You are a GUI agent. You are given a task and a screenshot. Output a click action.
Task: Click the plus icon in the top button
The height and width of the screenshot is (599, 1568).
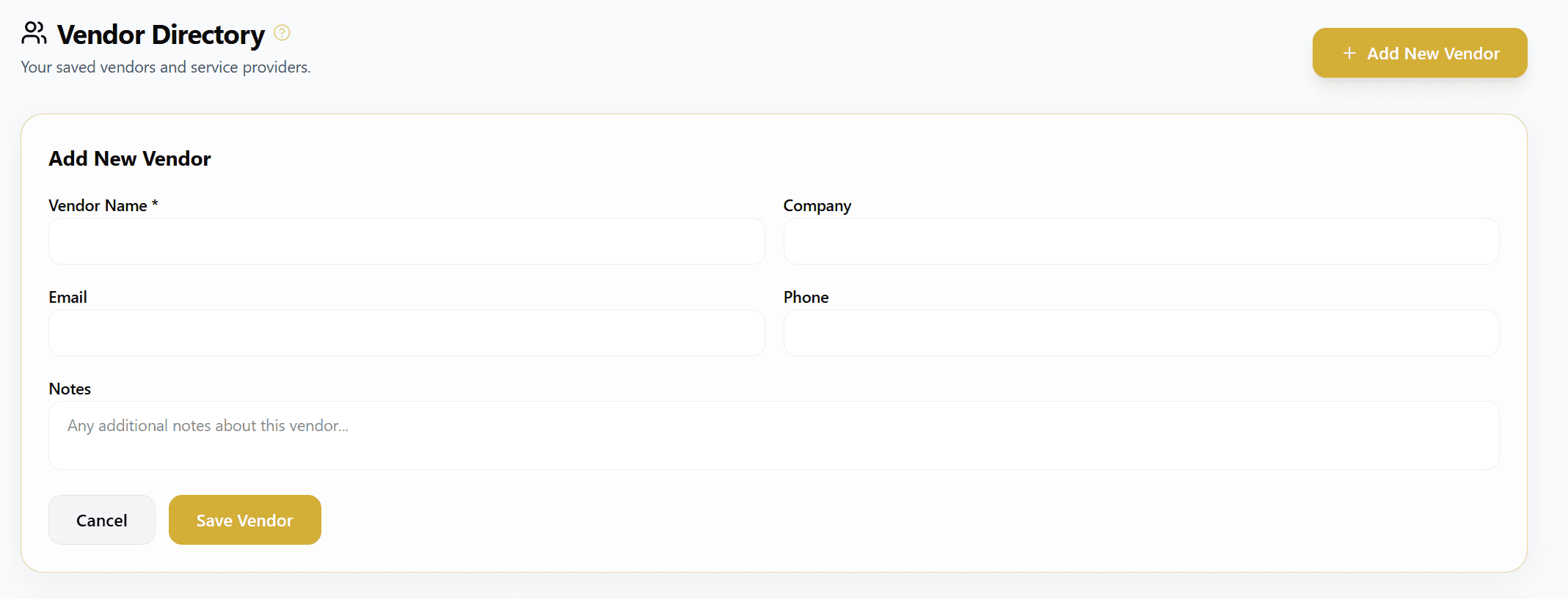pos(1349,54)
